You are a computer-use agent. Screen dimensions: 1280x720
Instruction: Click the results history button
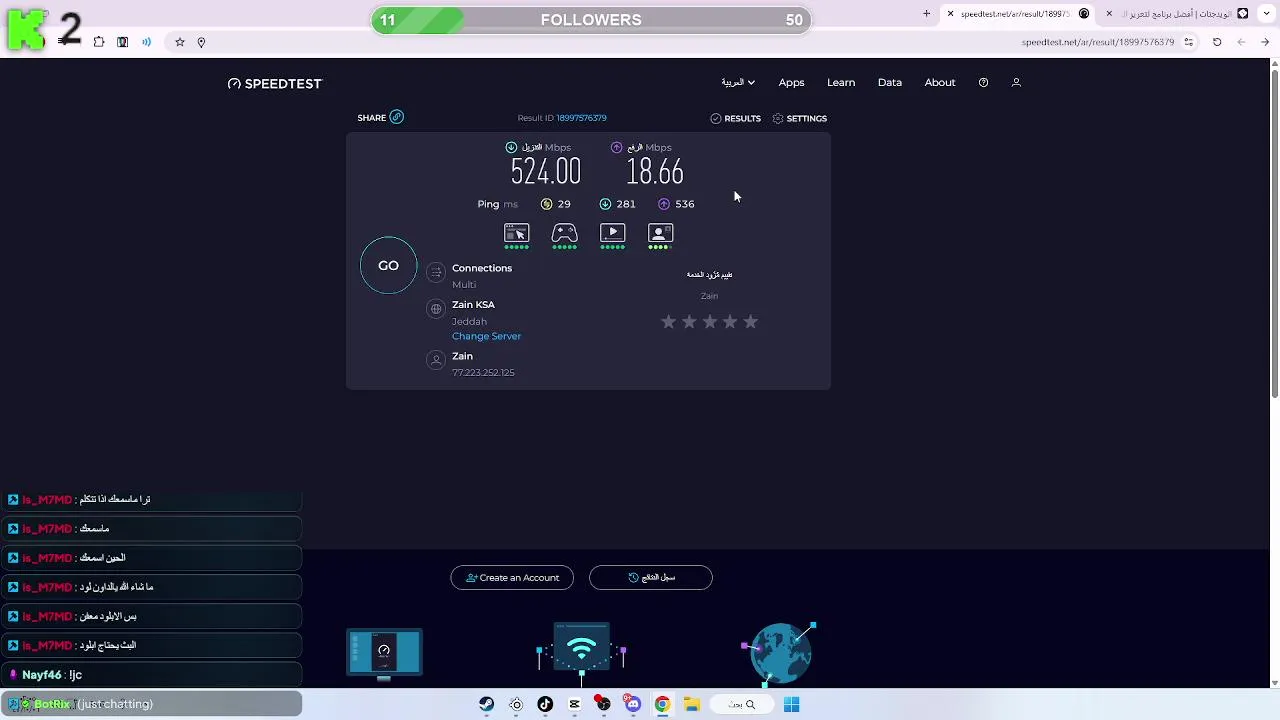coord(651,577)
